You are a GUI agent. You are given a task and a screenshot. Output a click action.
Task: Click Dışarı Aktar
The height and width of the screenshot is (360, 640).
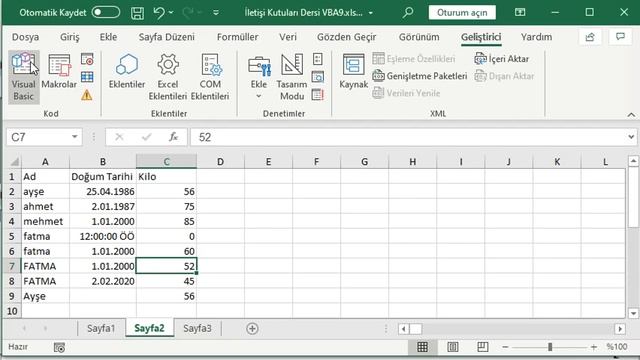tap(505, 76)
